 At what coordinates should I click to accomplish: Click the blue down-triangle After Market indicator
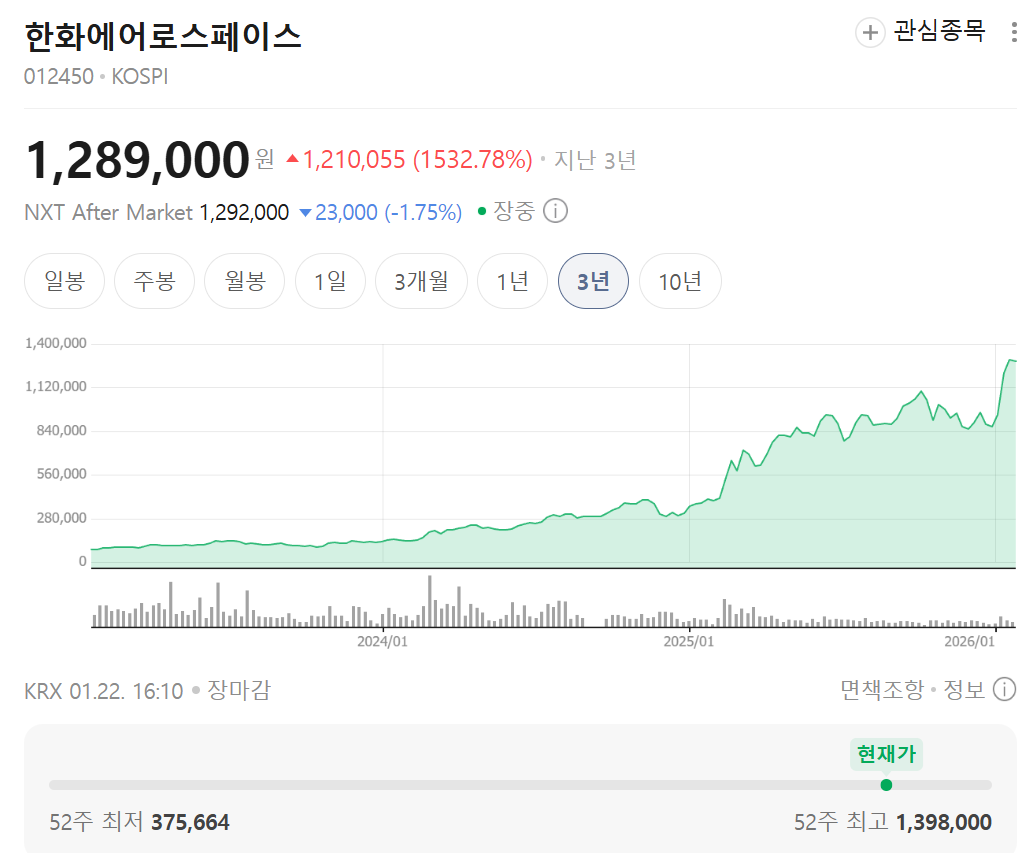point(306,213)
